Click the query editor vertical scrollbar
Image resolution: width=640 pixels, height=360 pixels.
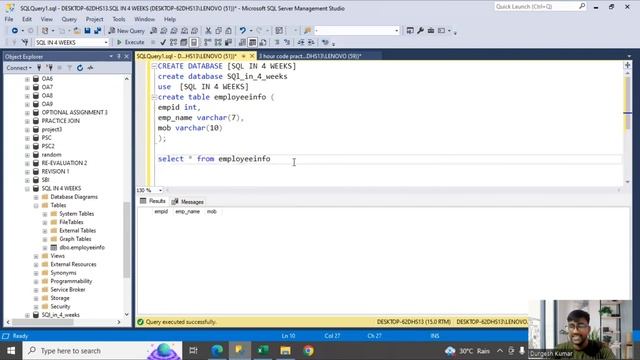627,102
